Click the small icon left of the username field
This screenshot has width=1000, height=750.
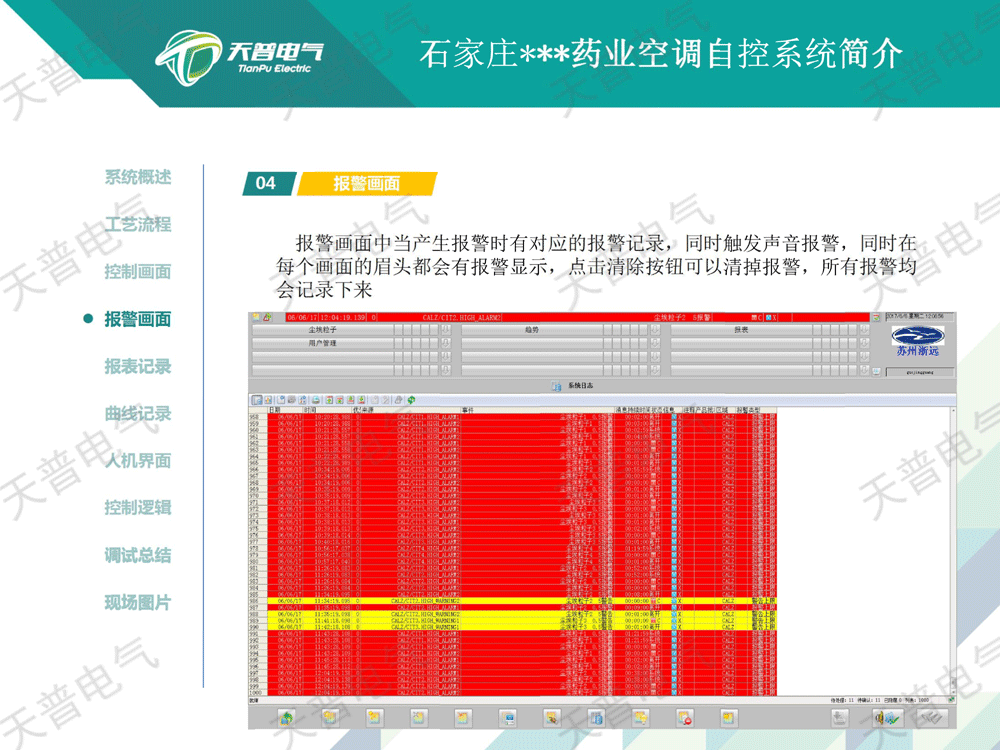(876, 371)
